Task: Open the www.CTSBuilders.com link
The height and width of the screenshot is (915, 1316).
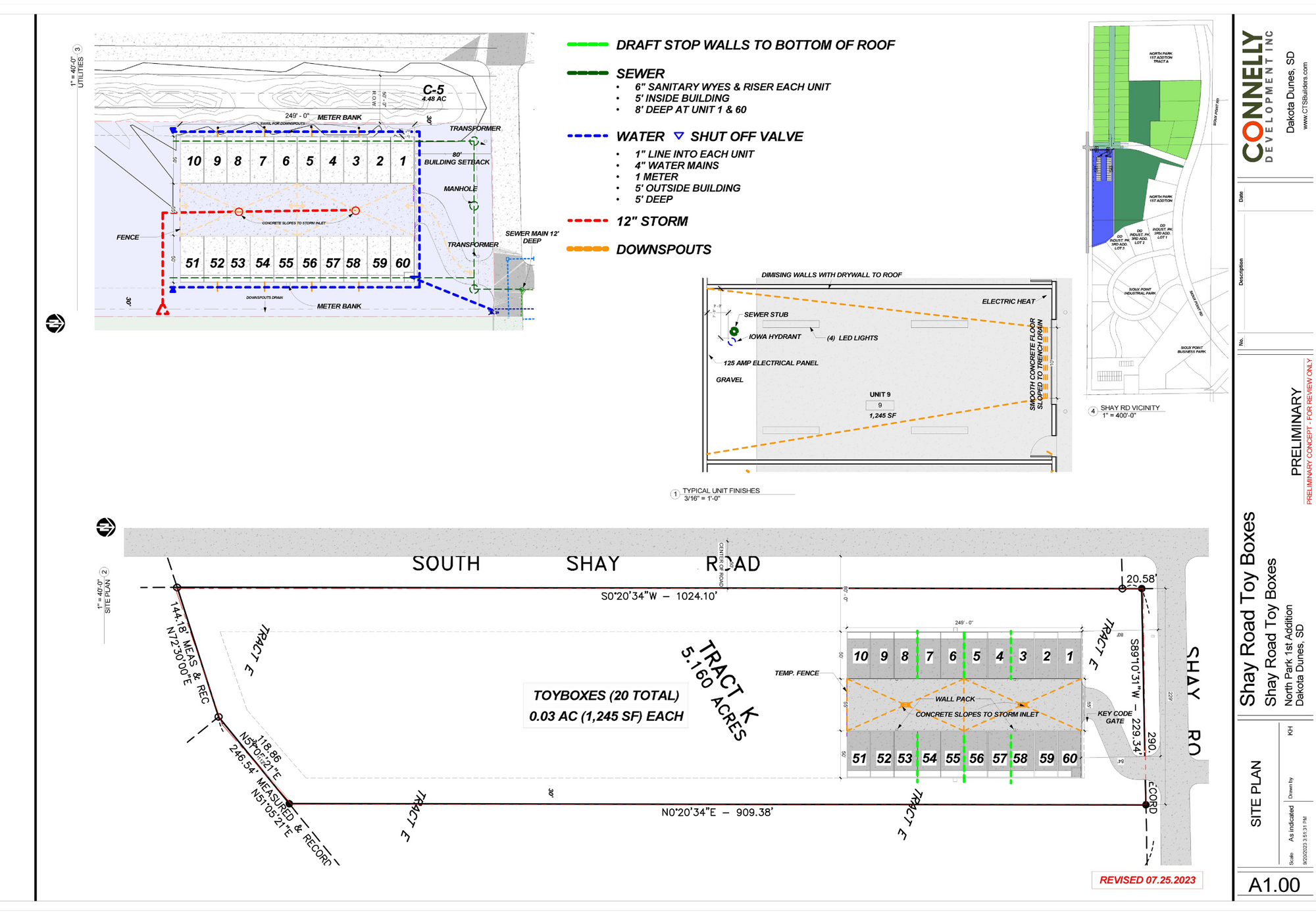Action: [x=1305, y=96]
